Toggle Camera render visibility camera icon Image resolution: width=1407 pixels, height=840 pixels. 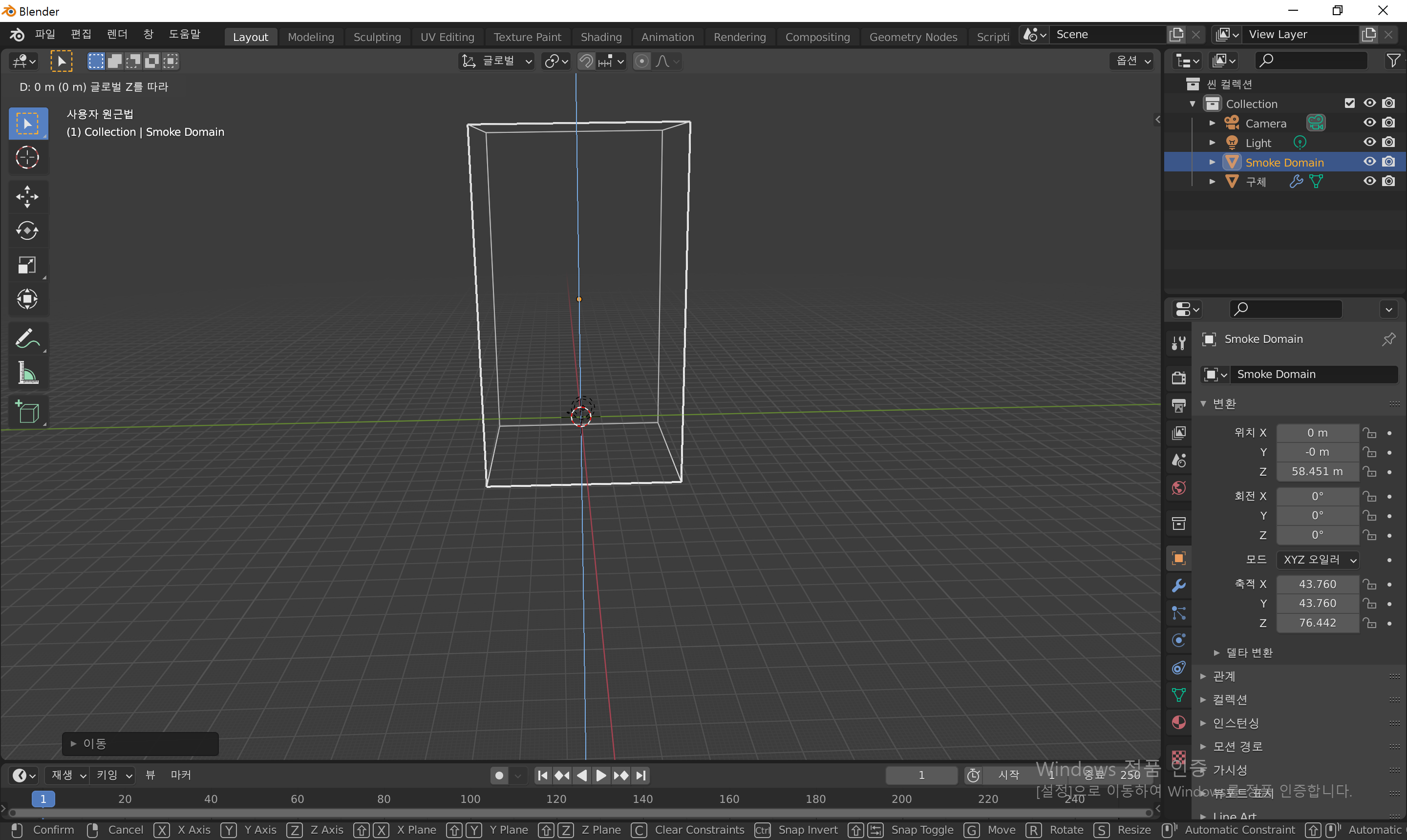pos(1389,123)
